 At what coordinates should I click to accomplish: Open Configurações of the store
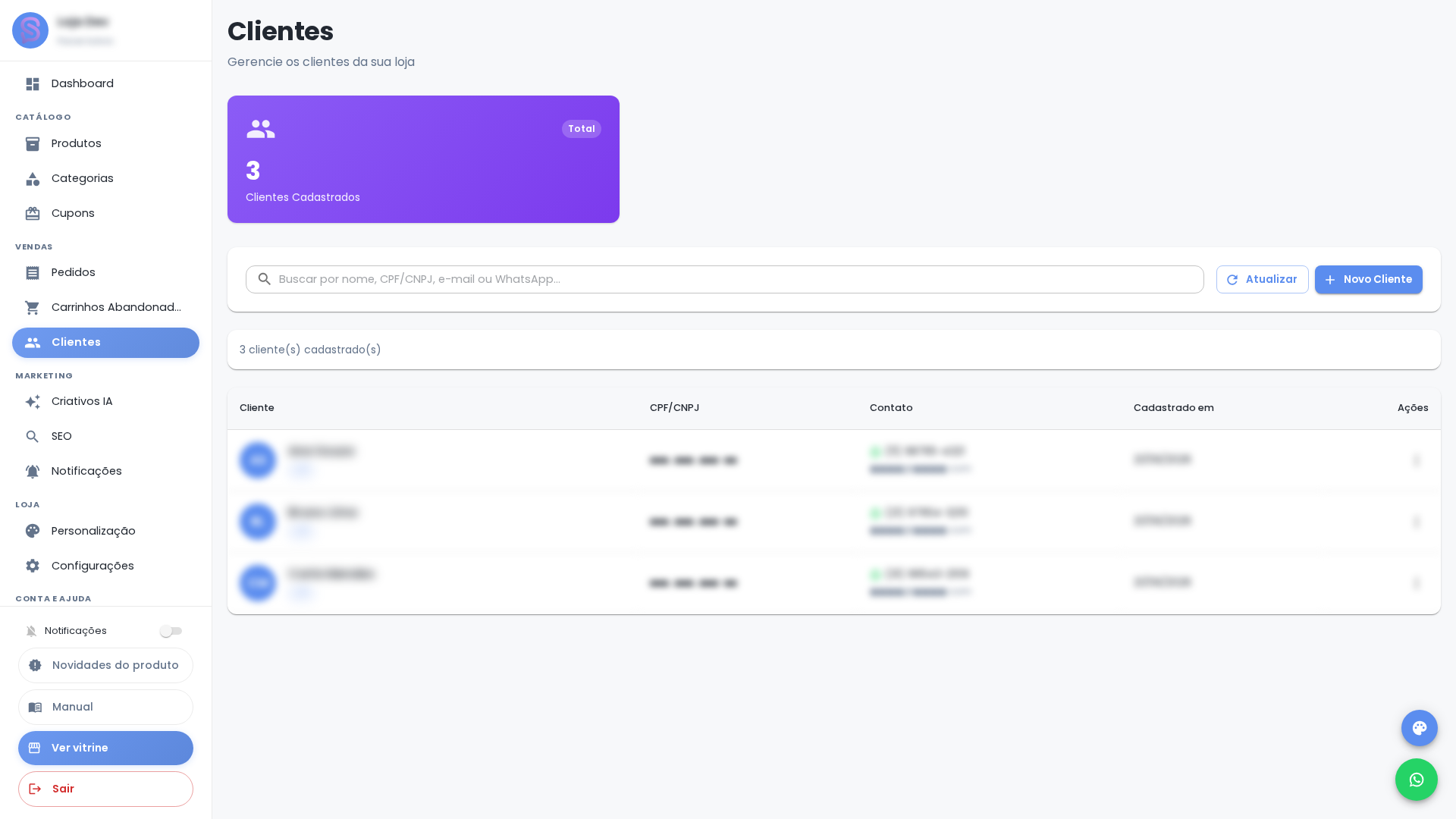pos(105,566)
